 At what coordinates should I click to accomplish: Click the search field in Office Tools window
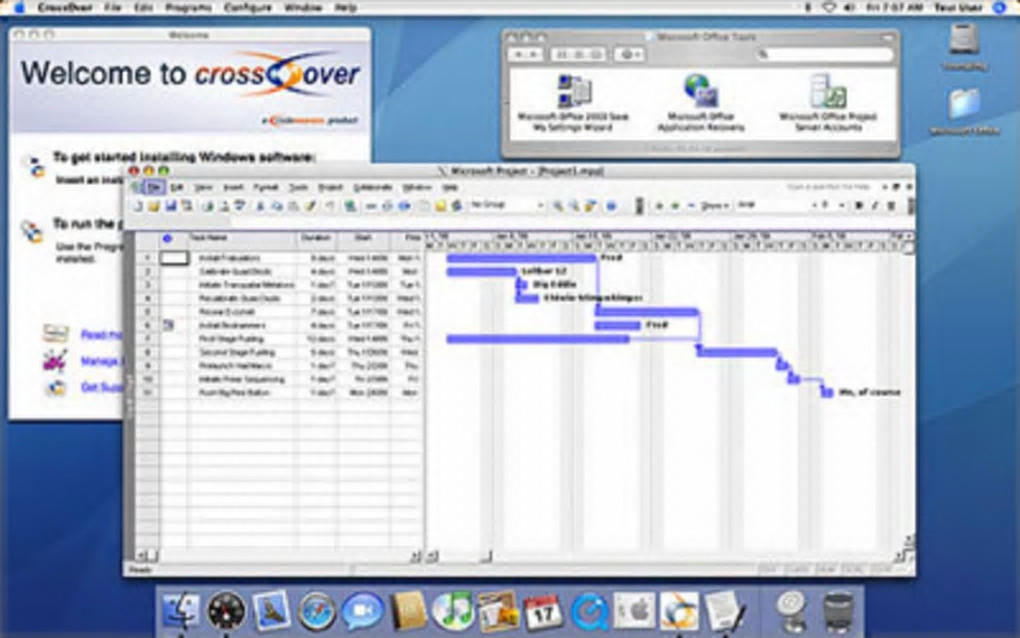pyautogui.click(x=824, y=55)
